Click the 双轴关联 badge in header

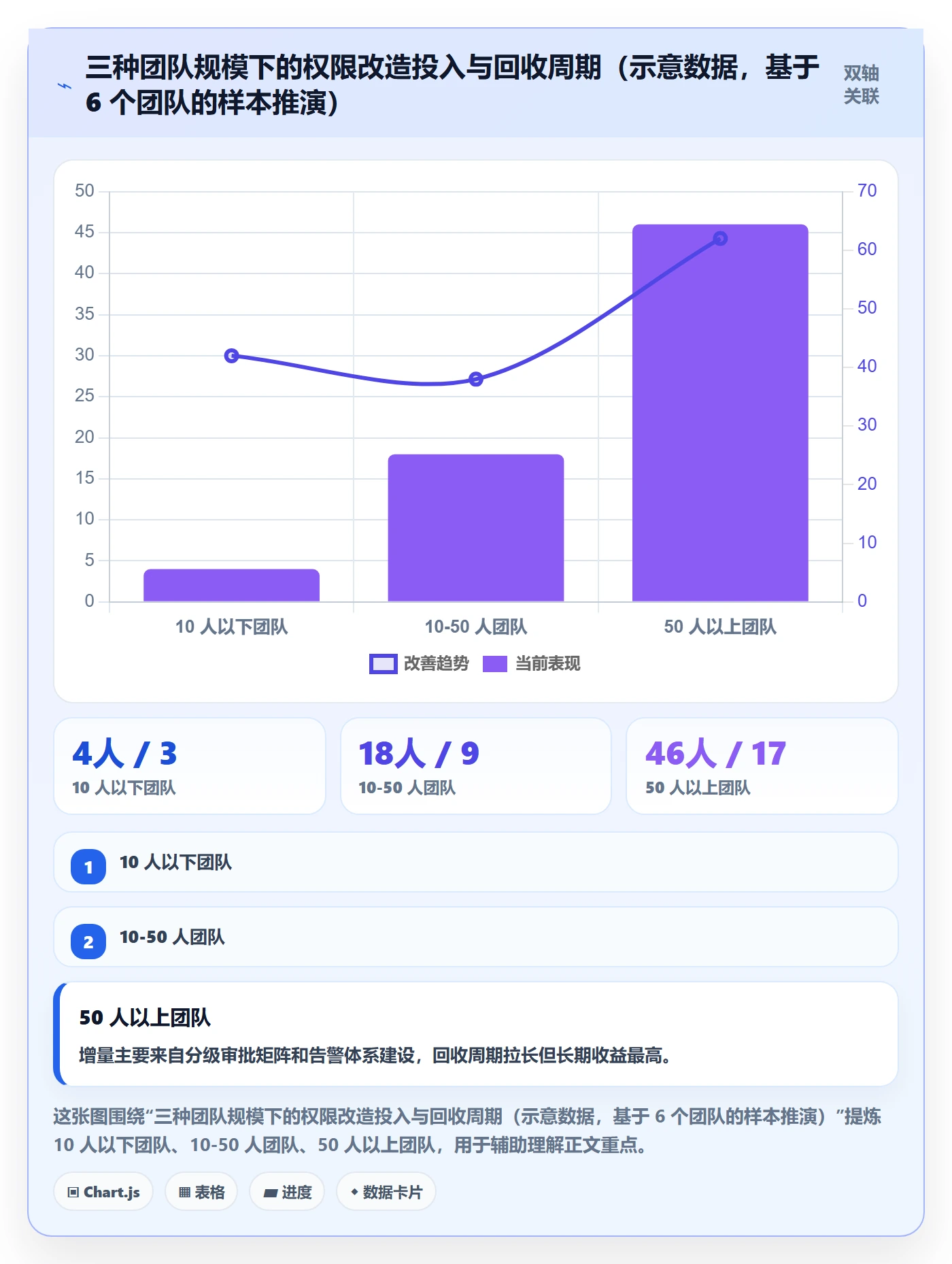861,84
